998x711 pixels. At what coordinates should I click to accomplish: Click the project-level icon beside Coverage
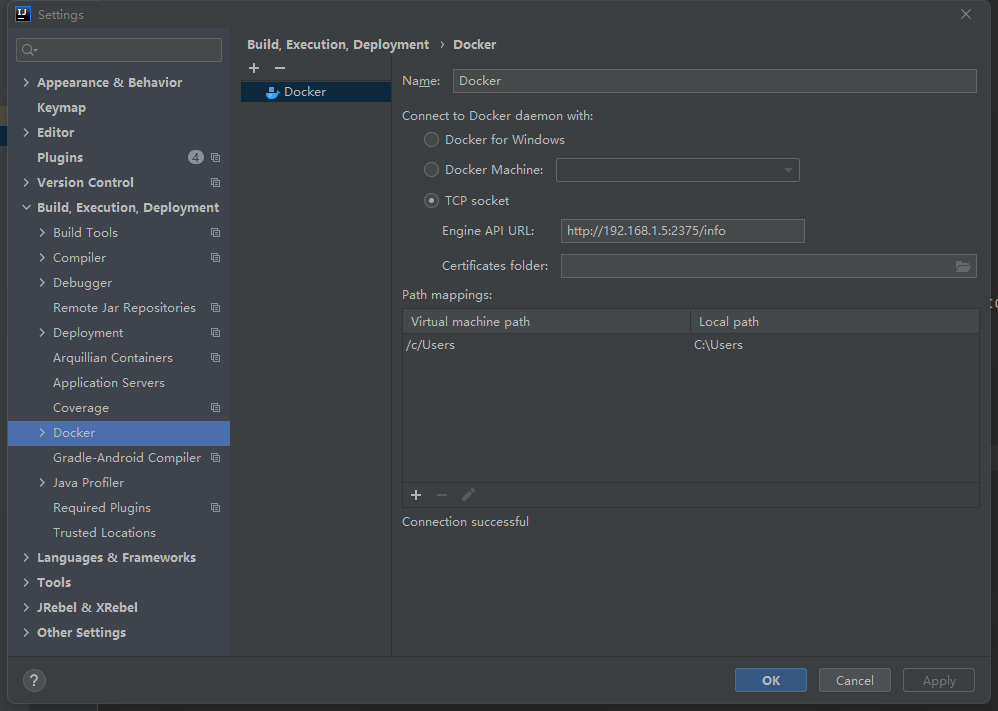(x=215, y=407)
